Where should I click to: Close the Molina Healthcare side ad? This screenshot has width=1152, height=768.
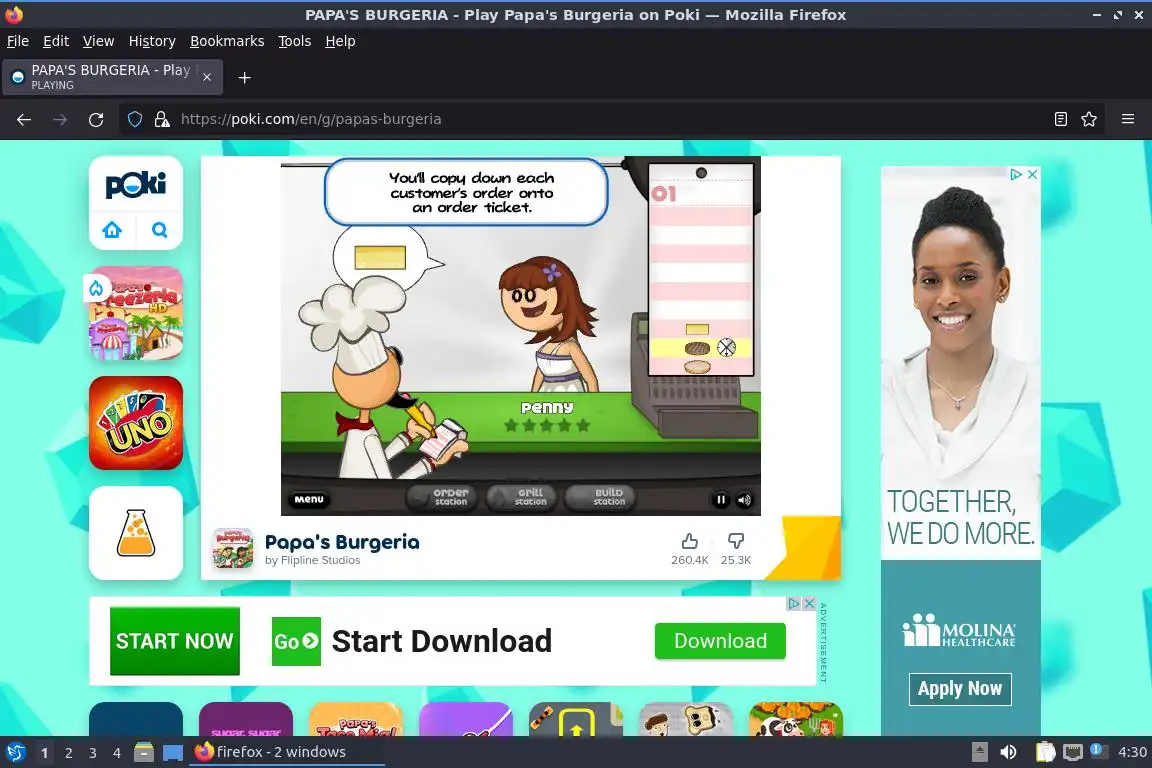(1032, 174)
